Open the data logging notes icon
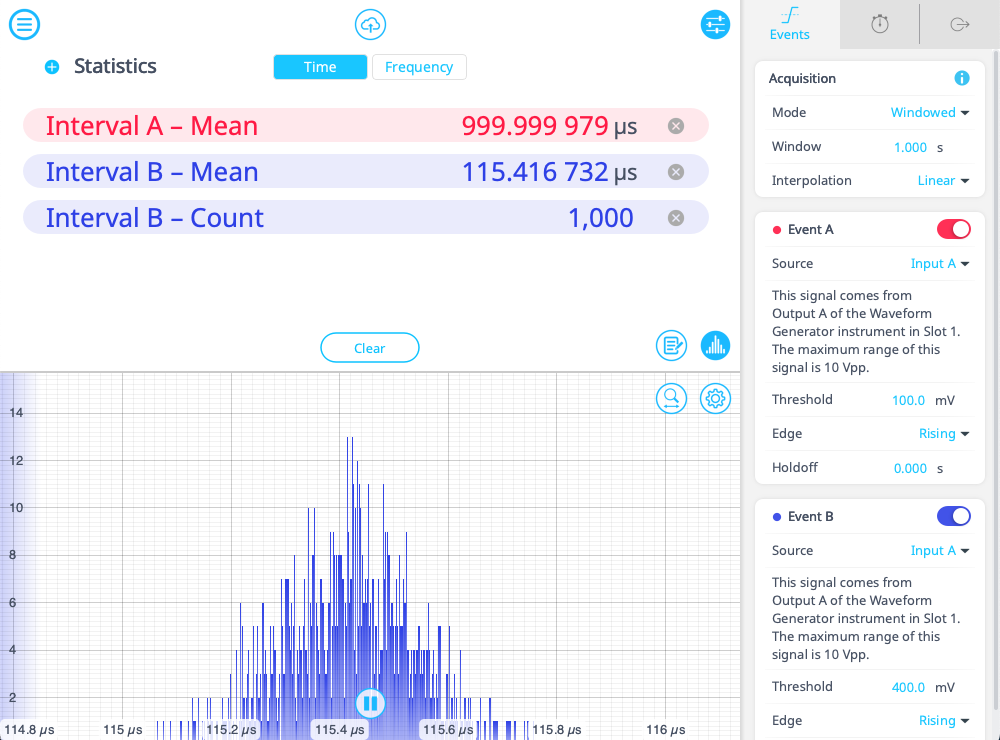1000x740 pixels. click(671, 346)
